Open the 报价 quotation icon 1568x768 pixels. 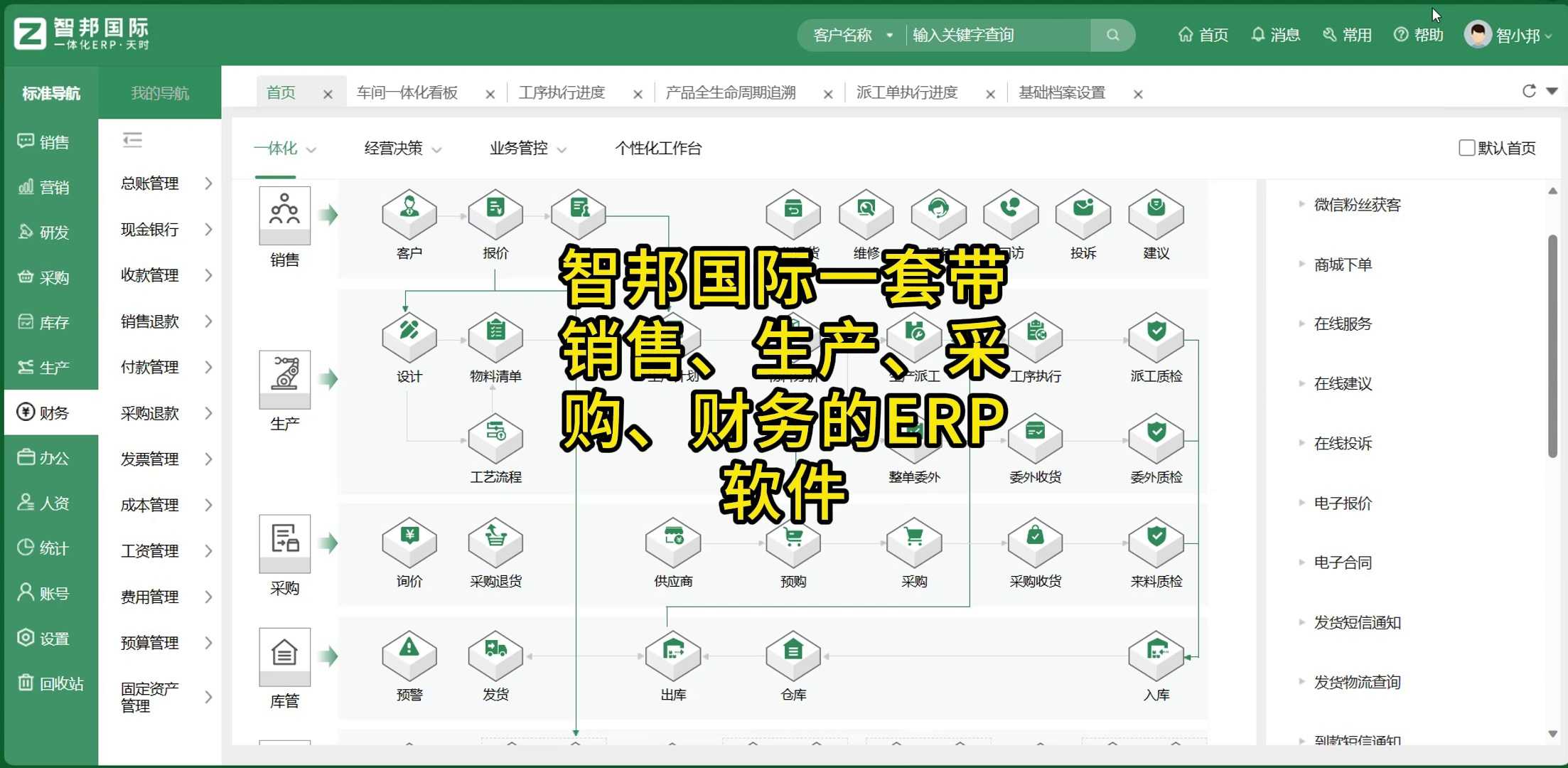495,214
